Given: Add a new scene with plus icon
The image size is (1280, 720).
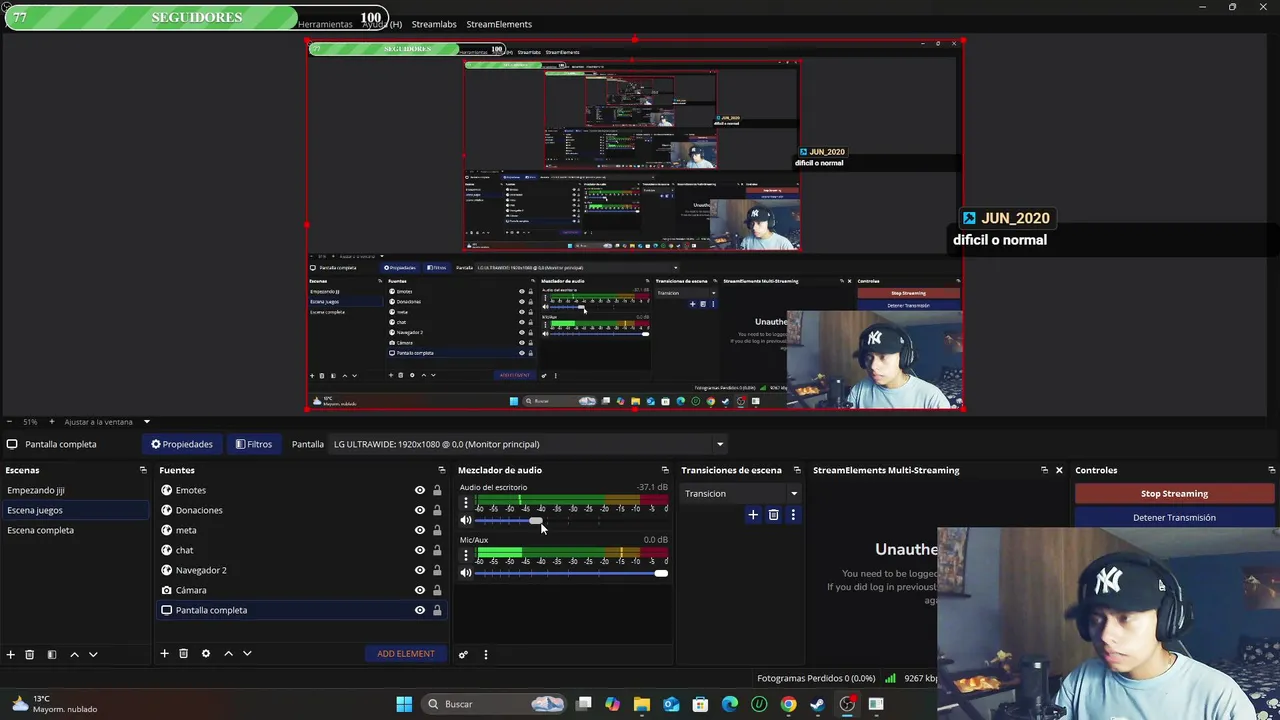Looking at the screenshot, I should point(10,654).
